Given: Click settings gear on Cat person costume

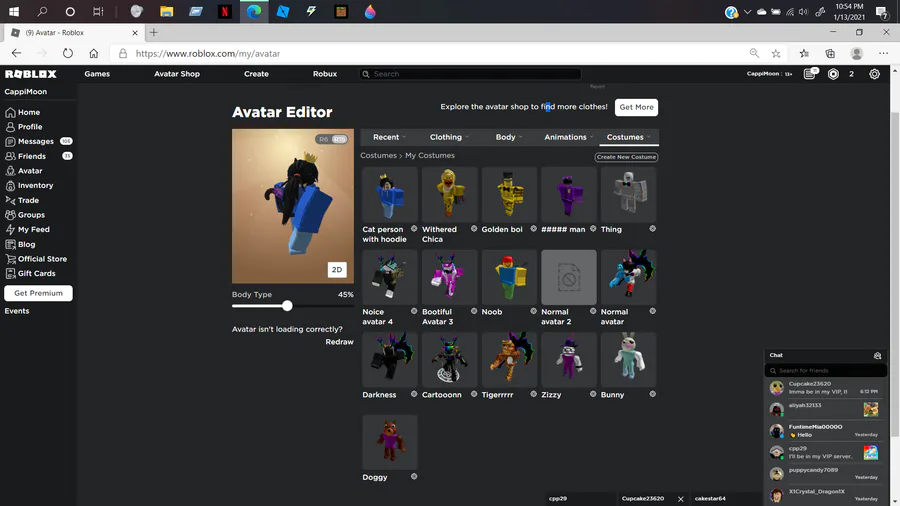Looking at the screenshot, I should (414, 229).
